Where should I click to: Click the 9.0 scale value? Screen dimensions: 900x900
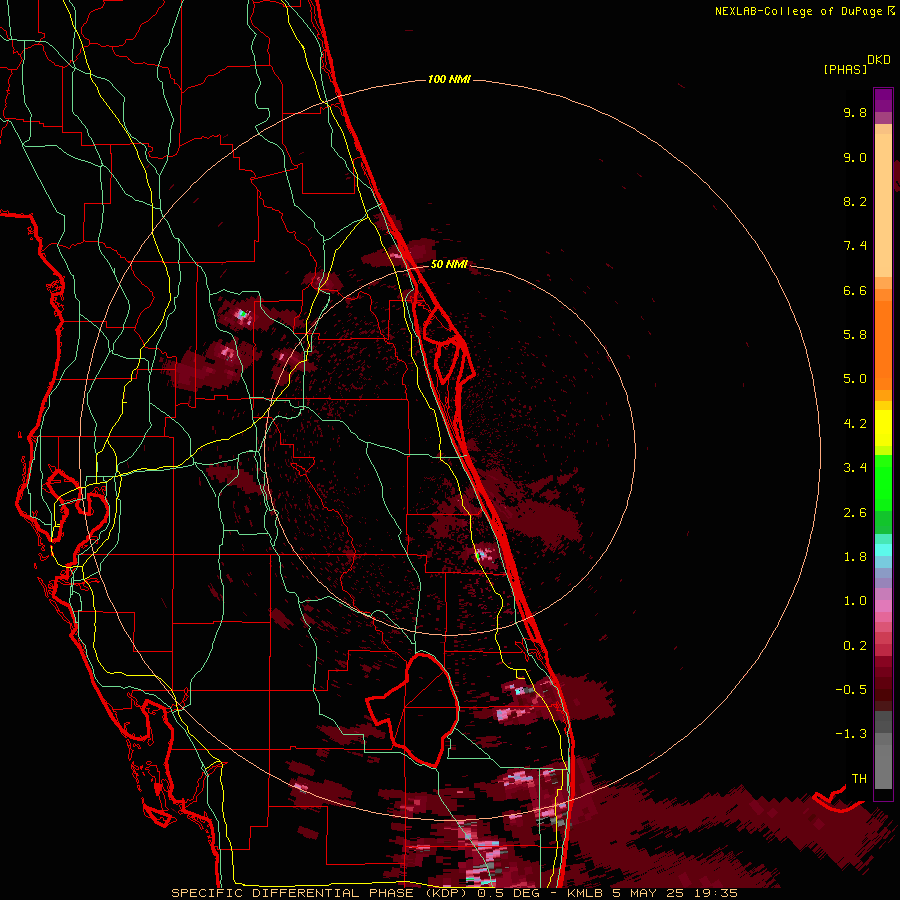(x=855, y=157)
